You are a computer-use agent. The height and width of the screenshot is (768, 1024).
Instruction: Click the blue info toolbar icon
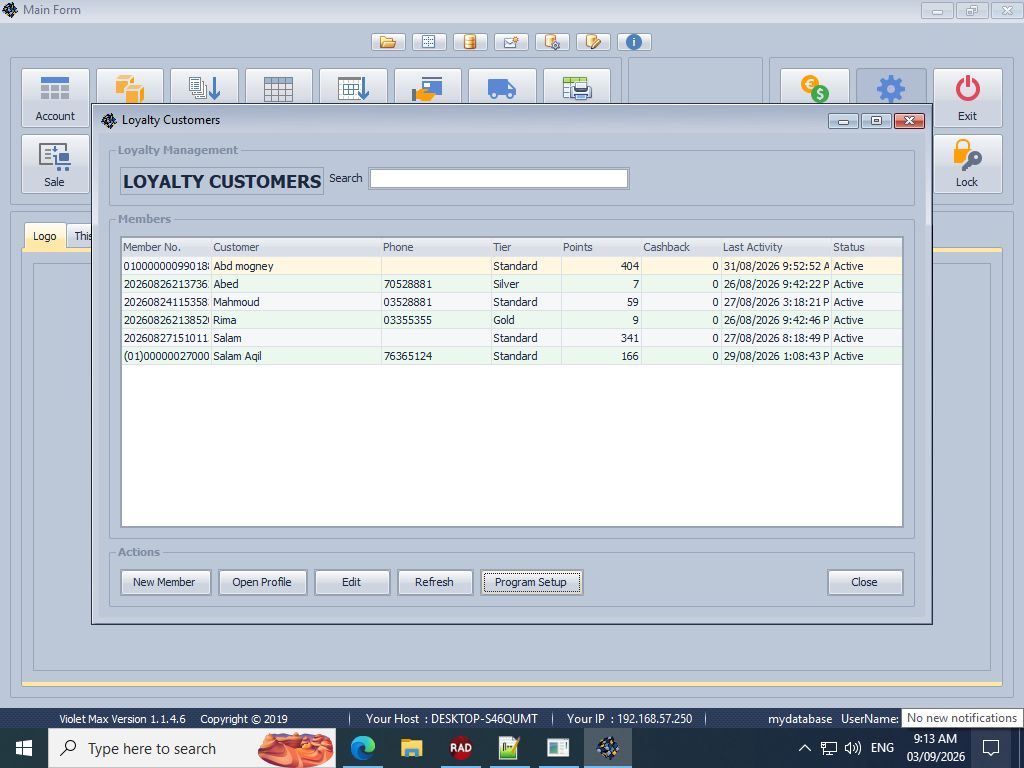633,42
